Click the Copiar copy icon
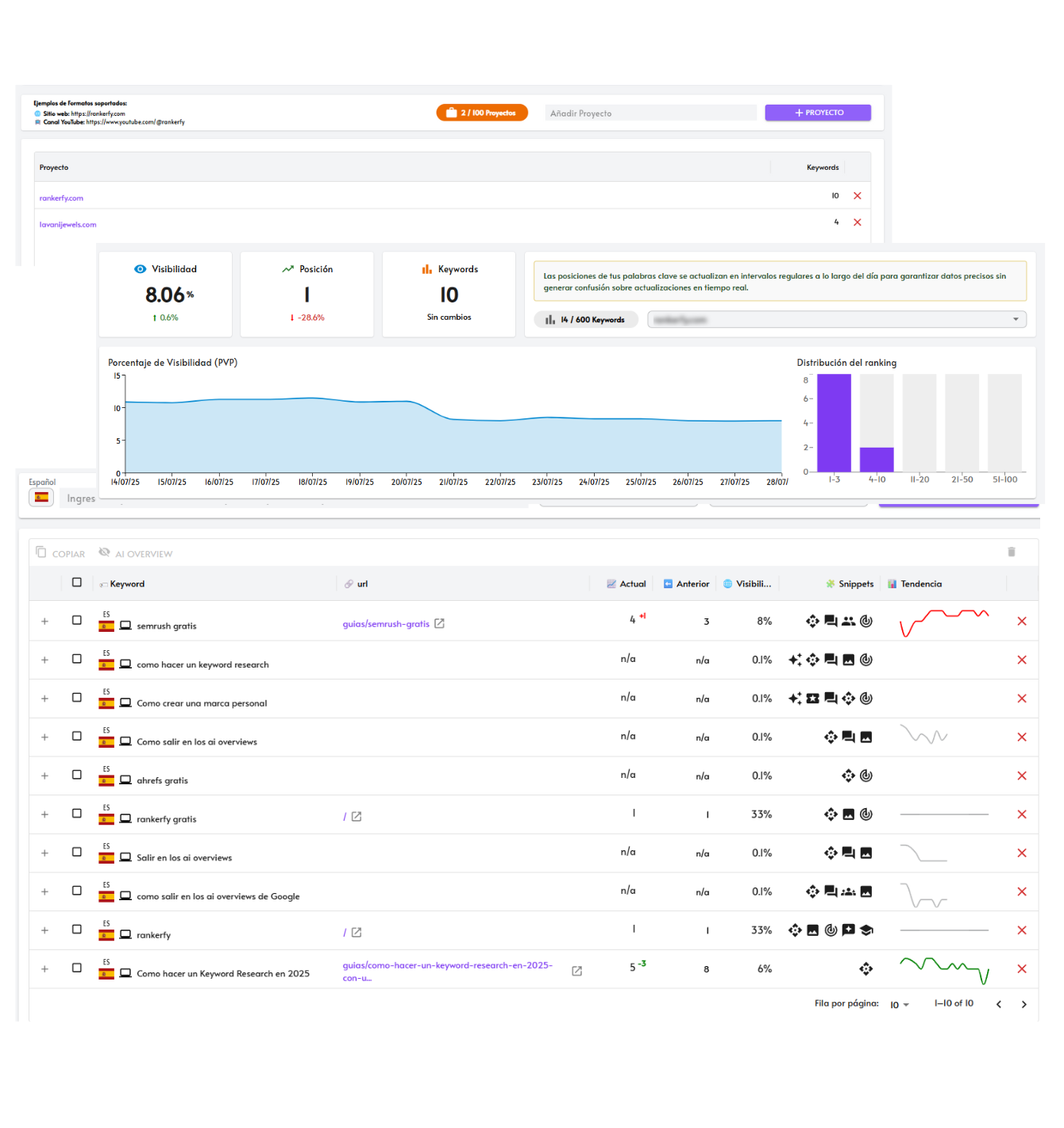1064x1128 pixels. tap(41, 552)
